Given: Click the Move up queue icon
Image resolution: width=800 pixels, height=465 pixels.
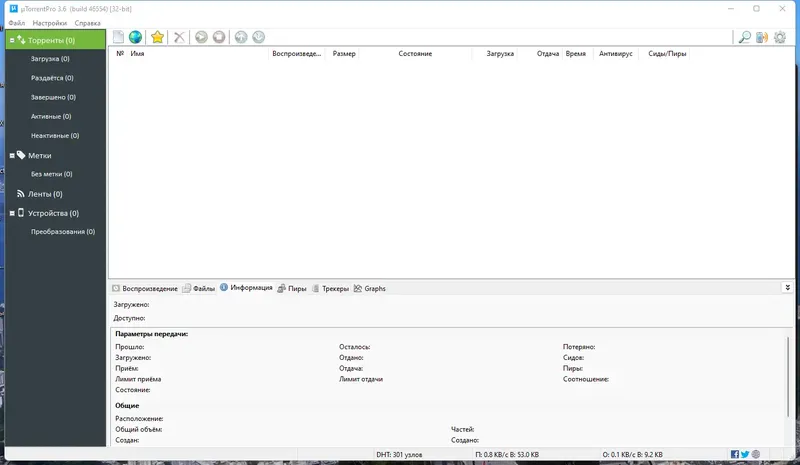Looking at the screenshot, I should point(241,37).
